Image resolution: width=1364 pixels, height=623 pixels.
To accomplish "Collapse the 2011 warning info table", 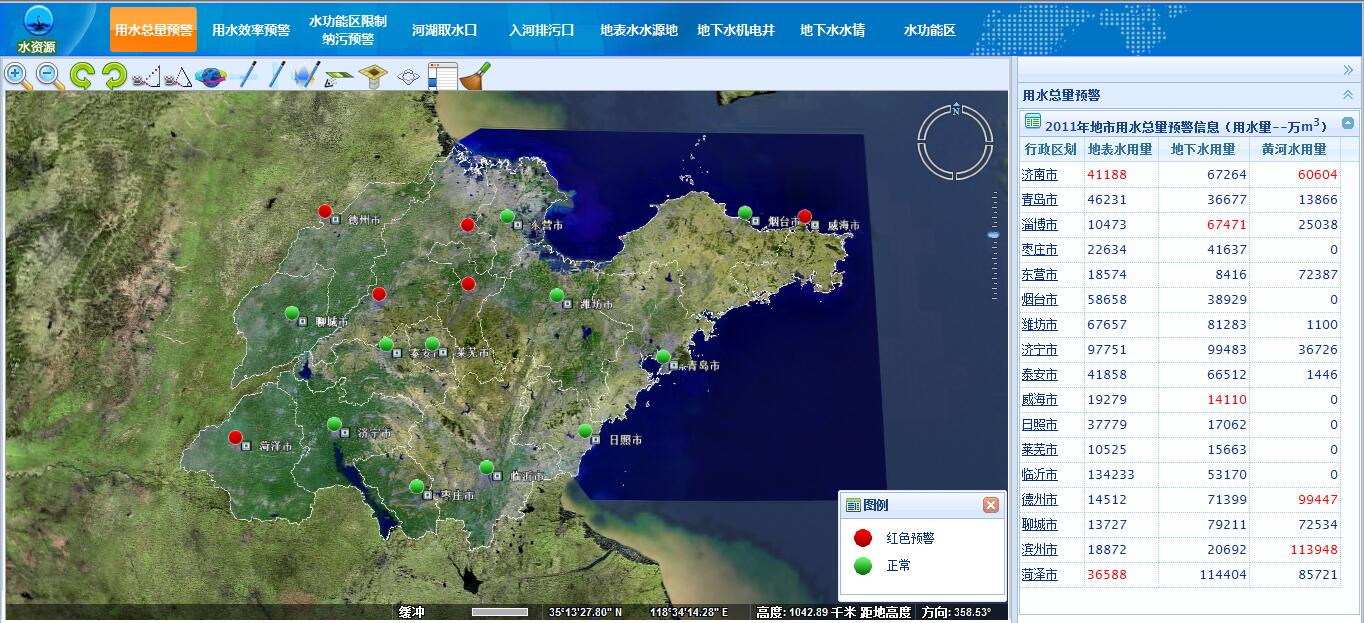I will tap(1348, 124).
